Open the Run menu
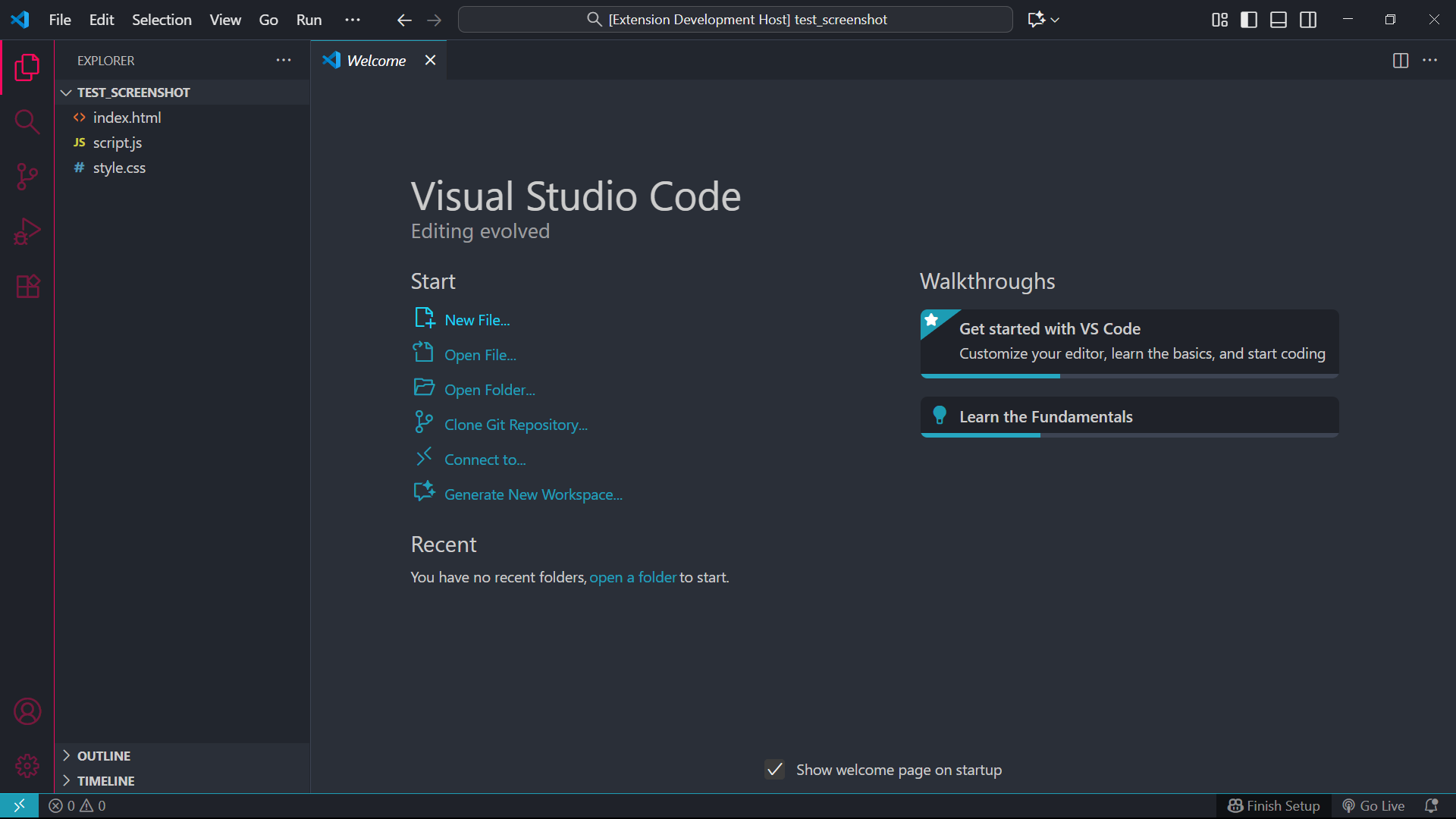This screenshot has width=1456, height=819. click(x=309, y=20)
